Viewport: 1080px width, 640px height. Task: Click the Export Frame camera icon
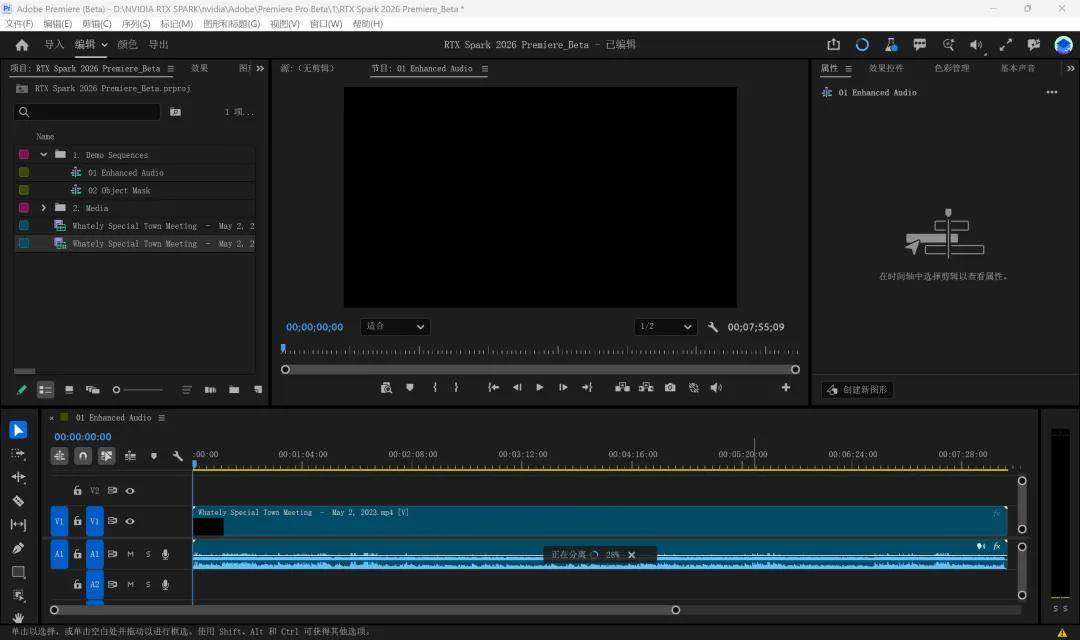pyautogui.click(x=670, y=388)
